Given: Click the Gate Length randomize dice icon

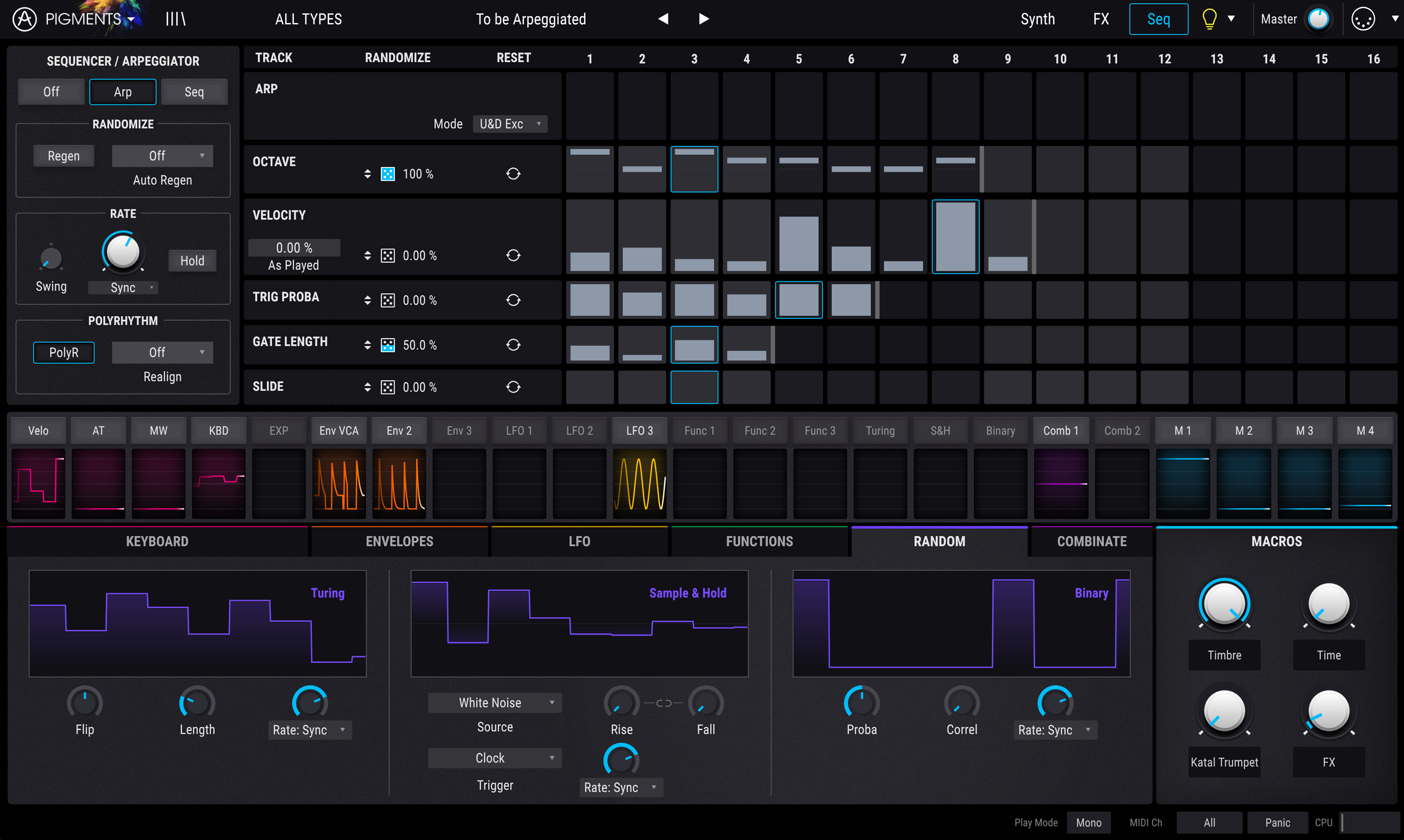Looking at the screenshot, I should tap(388, 345).
